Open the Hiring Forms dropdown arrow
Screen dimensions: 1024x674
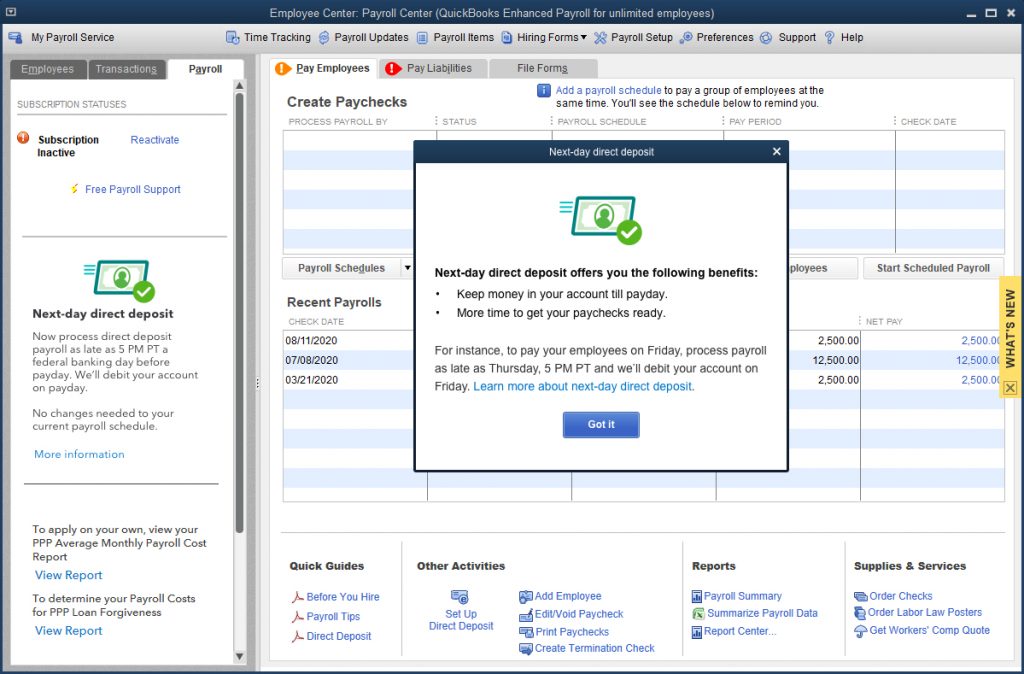584,38
